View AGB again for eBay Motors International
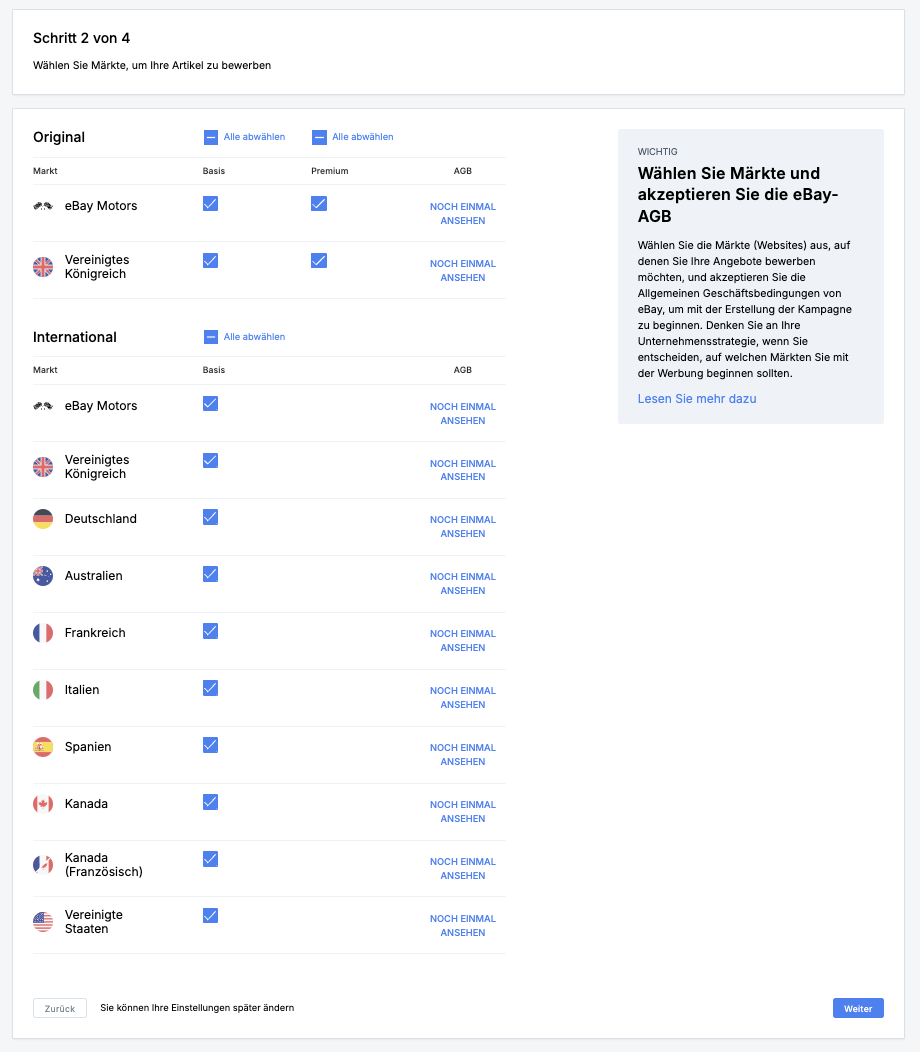920x1052 pixels. tap(463, 413)
